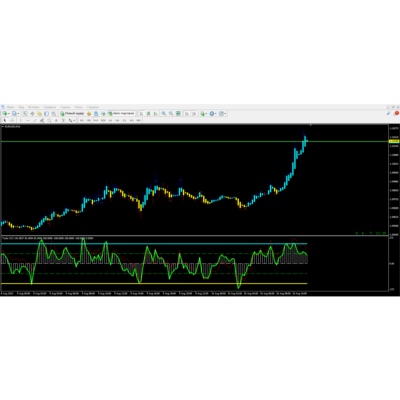Toggle chart Auto Scroll
The image size is (400, 400).
click(186, 113)
